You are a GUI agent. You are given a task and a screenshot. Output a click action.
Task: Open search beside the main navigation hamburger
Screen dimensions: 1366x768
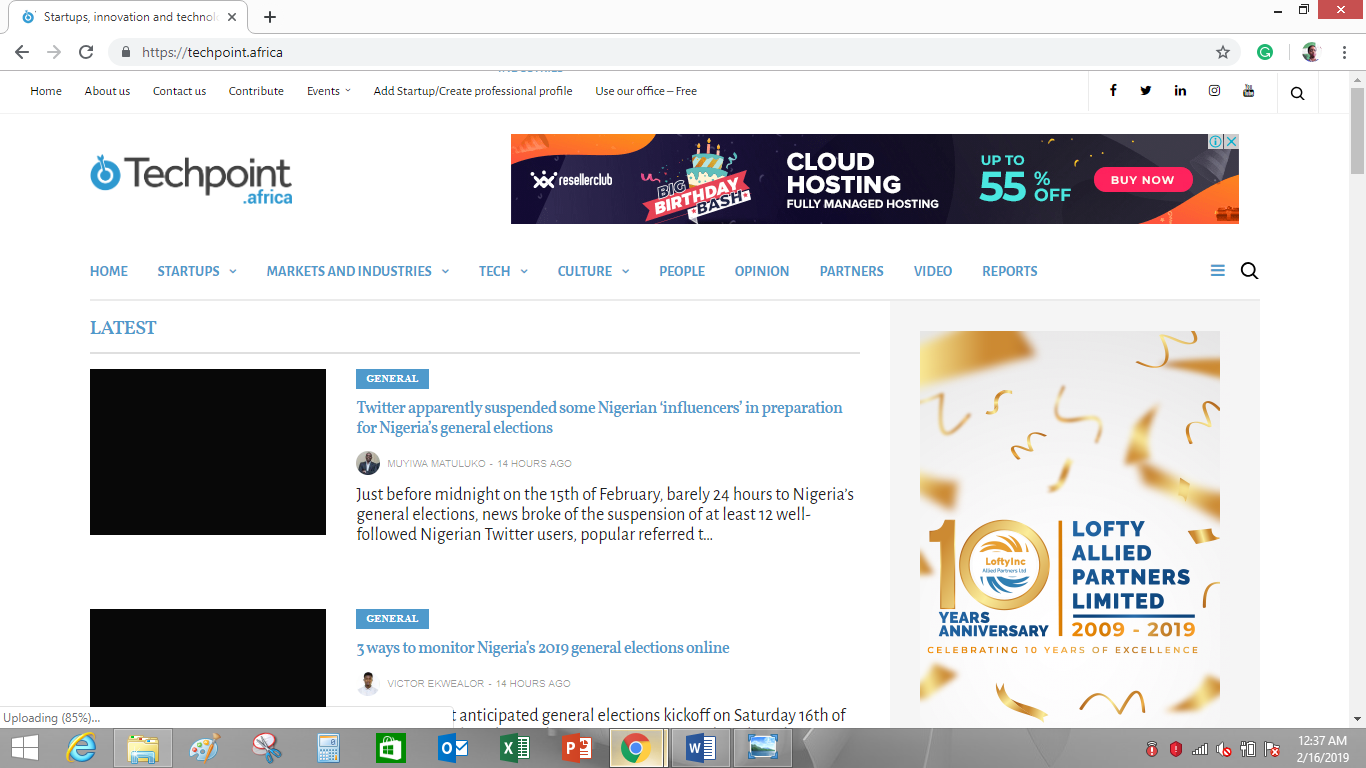1249,271
